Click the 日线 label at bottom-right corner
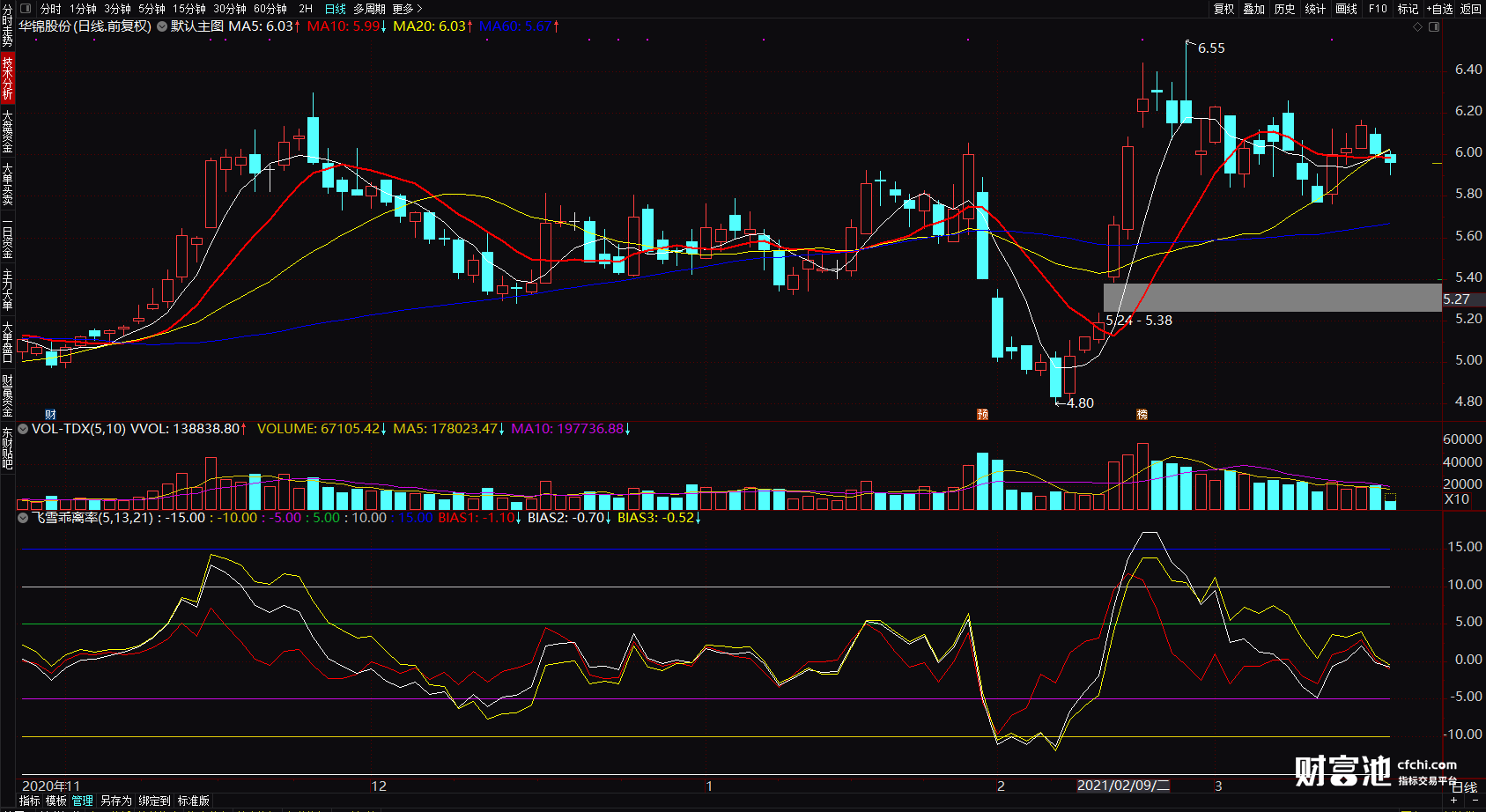 pos(1464,787)
